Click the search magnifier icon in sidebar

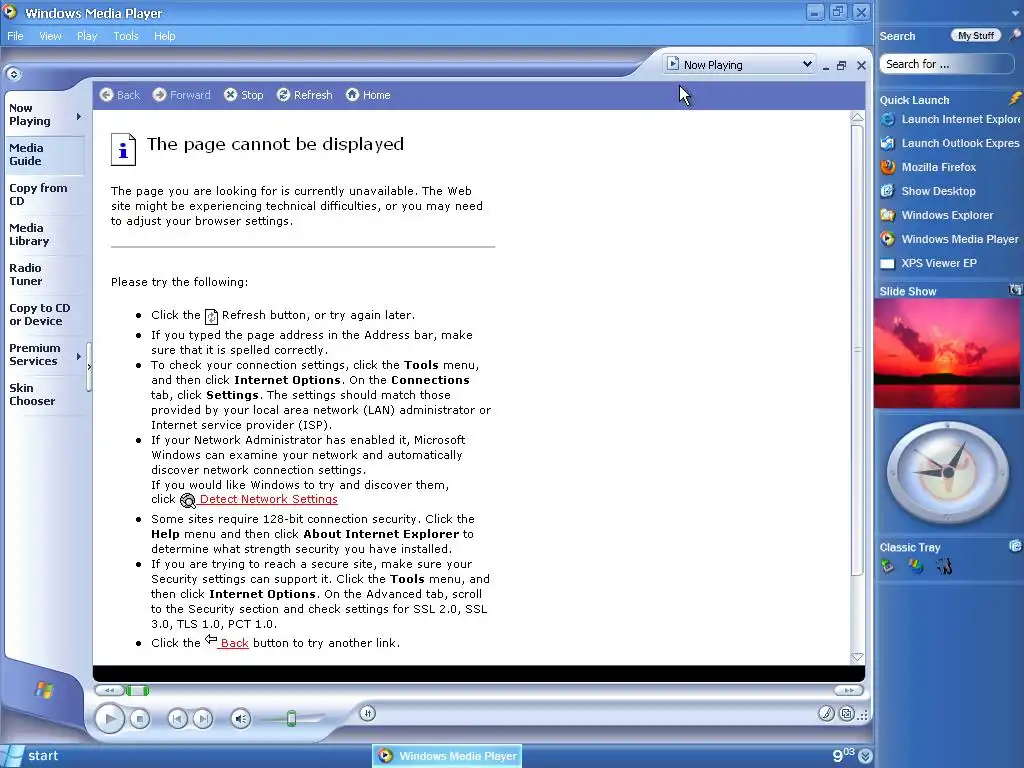coord(1016,35)
